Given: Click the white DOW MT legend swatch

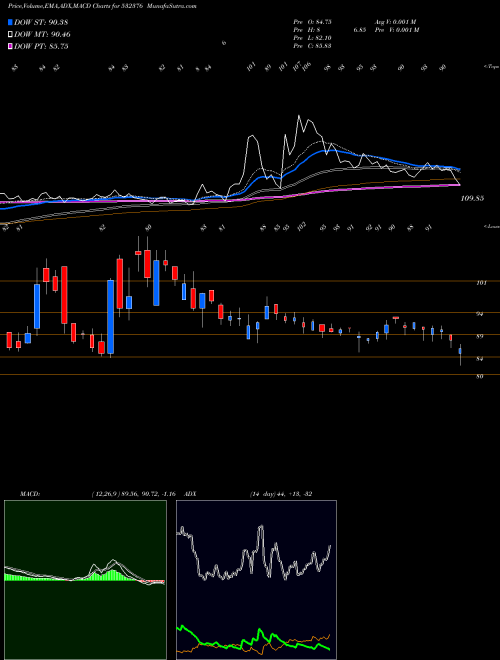Looking at the screenshot, I should (x=10, y=35).
